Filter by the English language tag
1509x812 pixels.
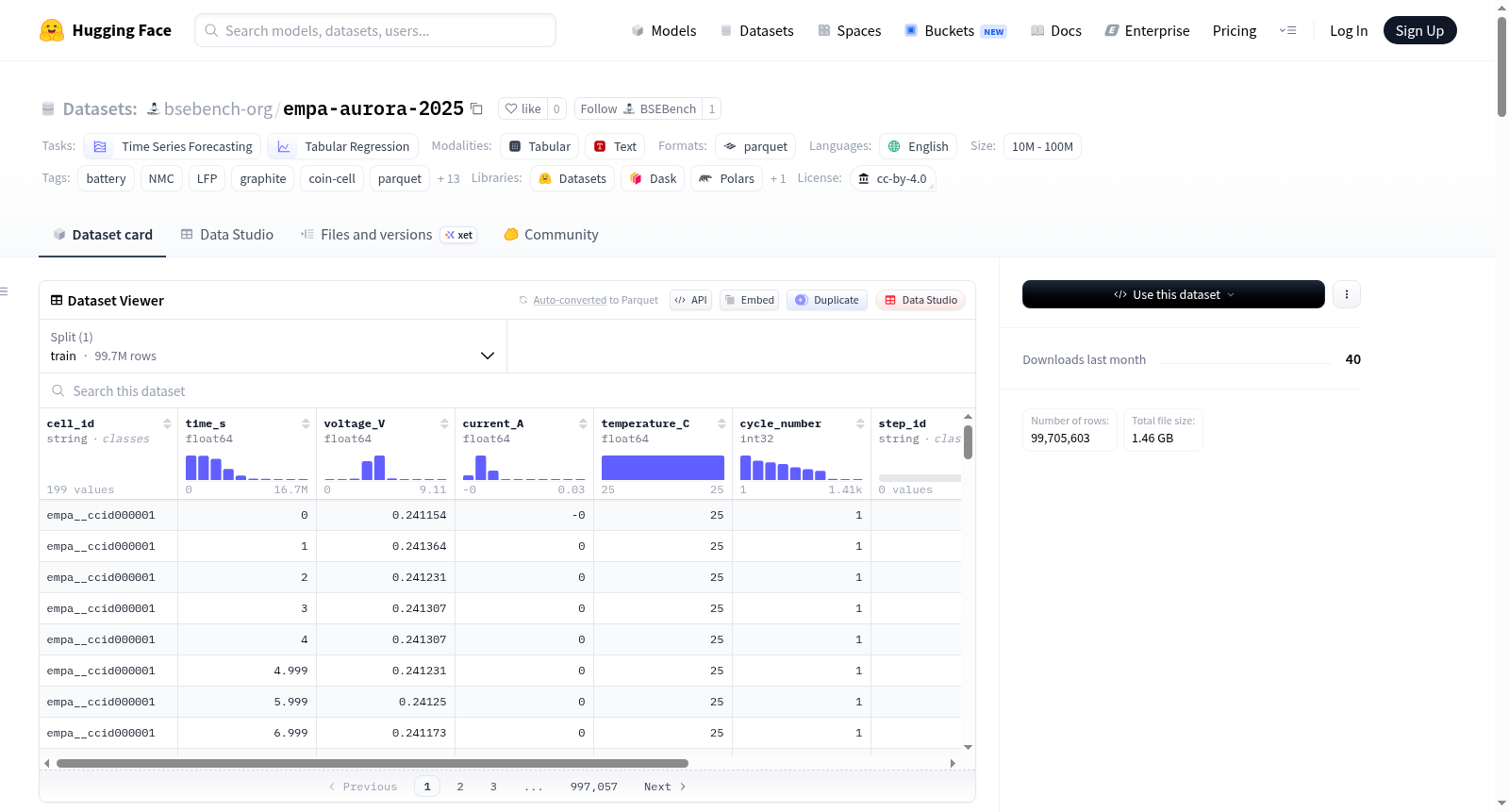click(x=918, y=146)
